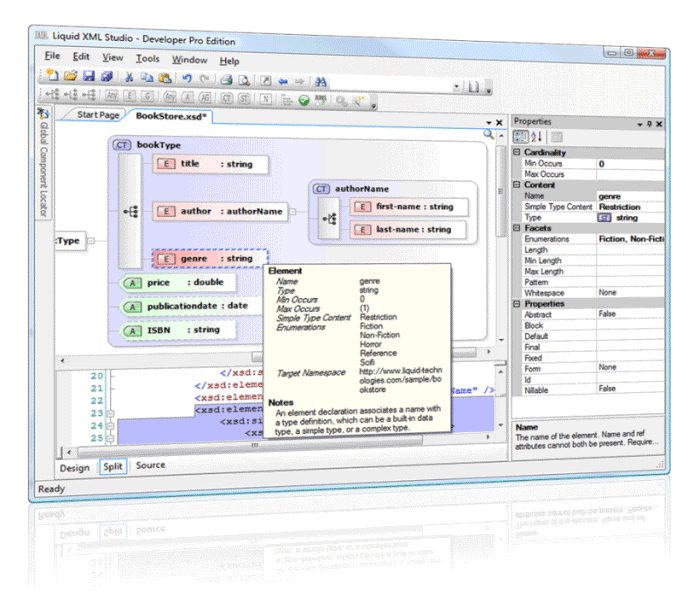
Task: Open the File menu
Action: [x=52, y=56]
